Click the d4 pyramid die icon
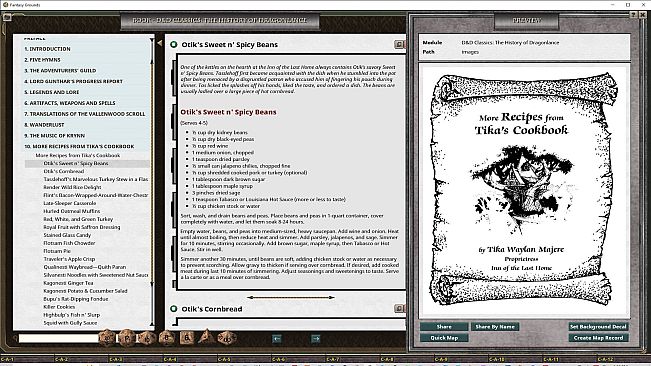The image size is (651, 366). point(206,337)
